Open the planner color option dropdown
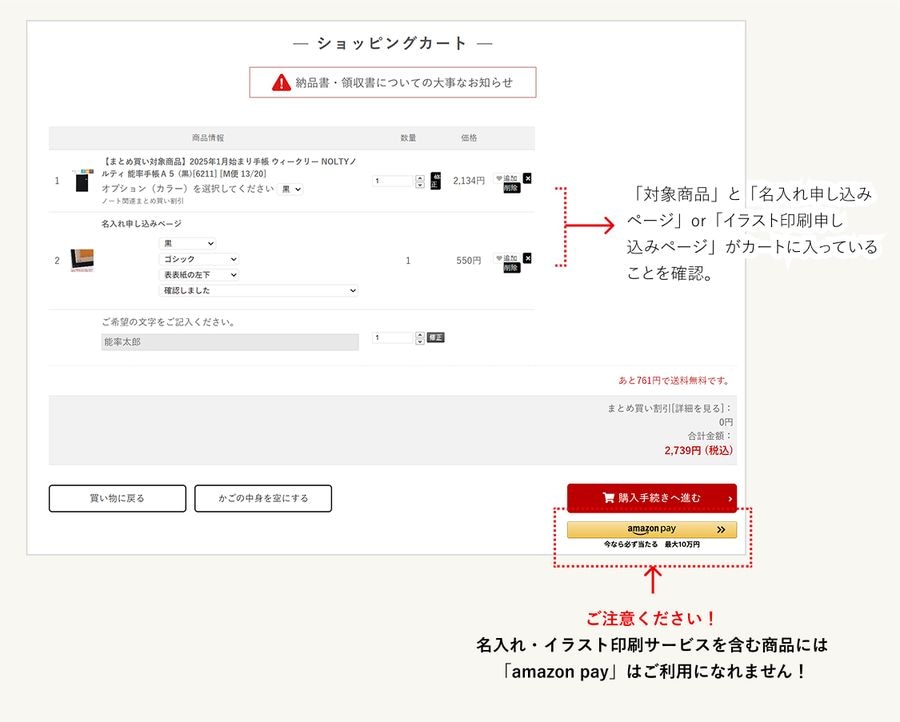 (291, 188)
